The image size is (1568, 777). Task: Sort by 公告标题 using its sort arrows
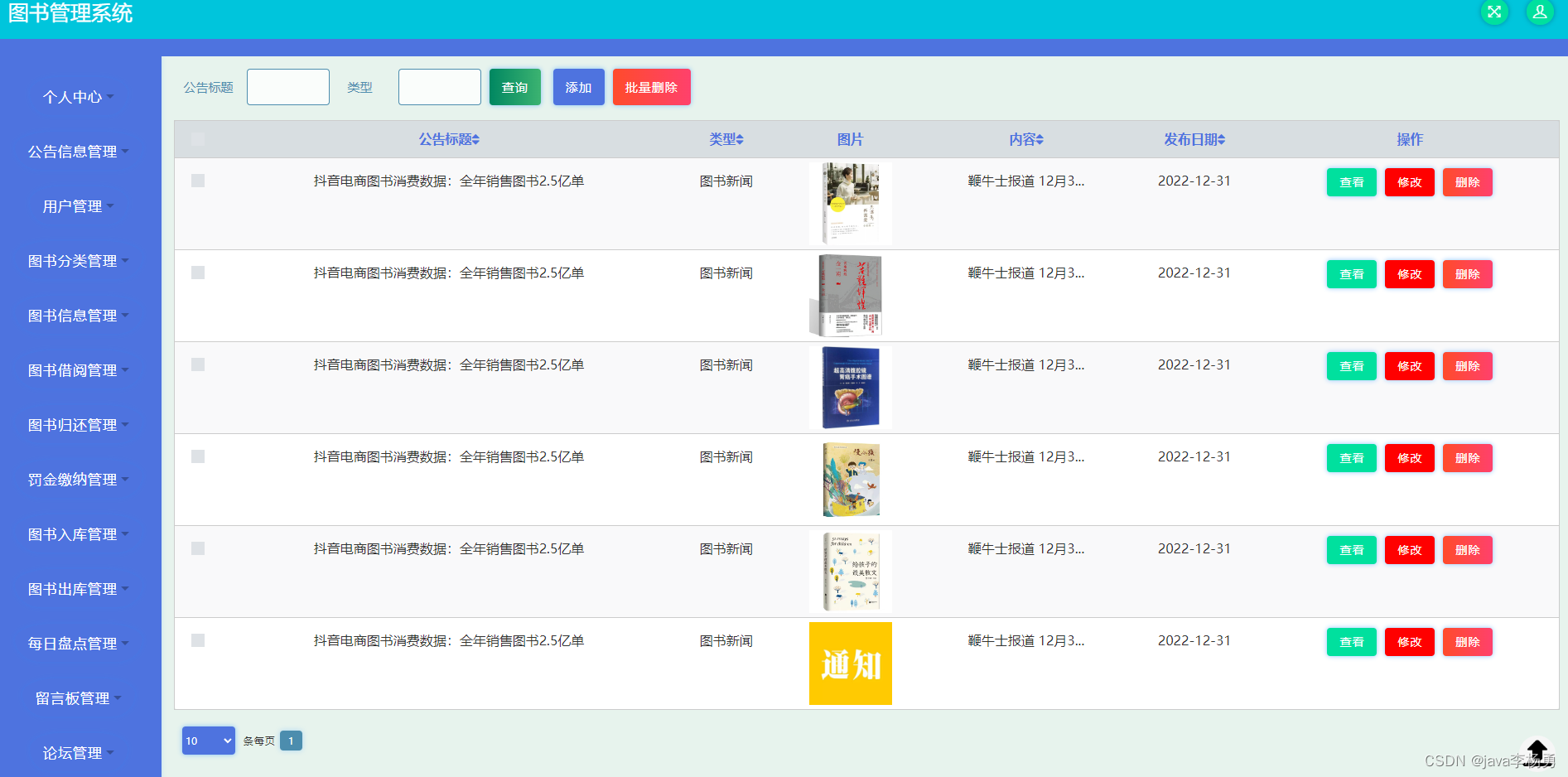476,140
